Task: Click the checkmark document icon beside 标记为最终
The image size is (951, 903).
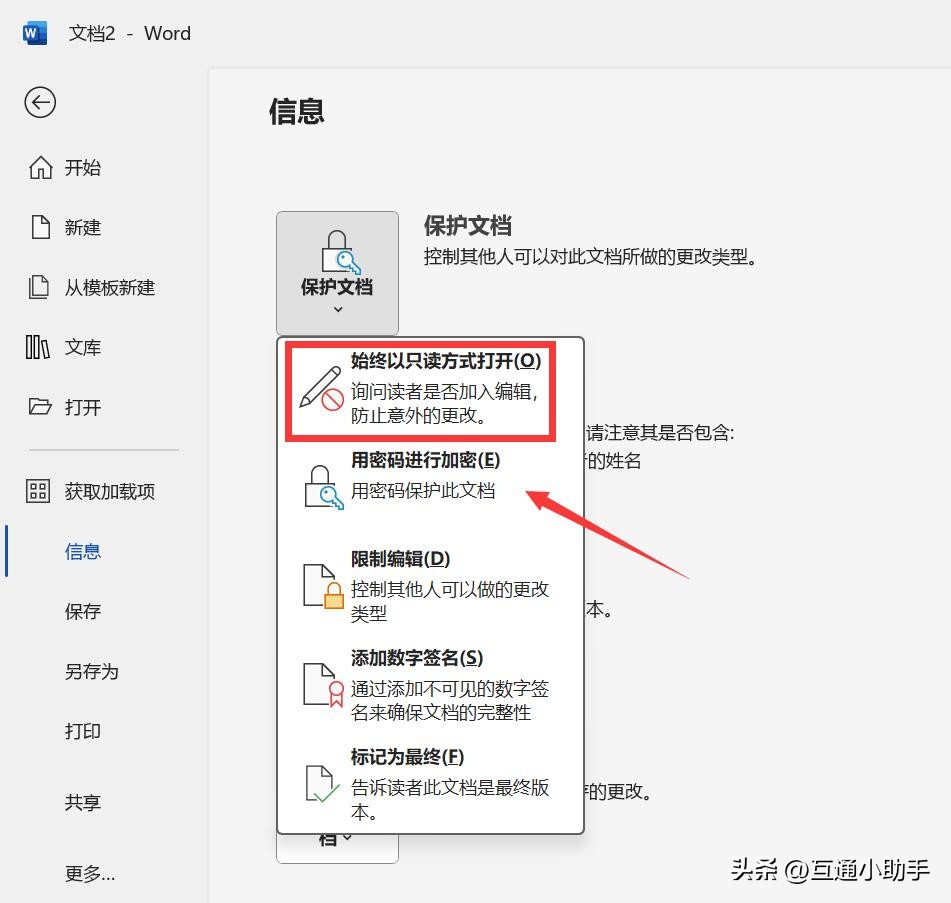Action: [x=321, y=784]
